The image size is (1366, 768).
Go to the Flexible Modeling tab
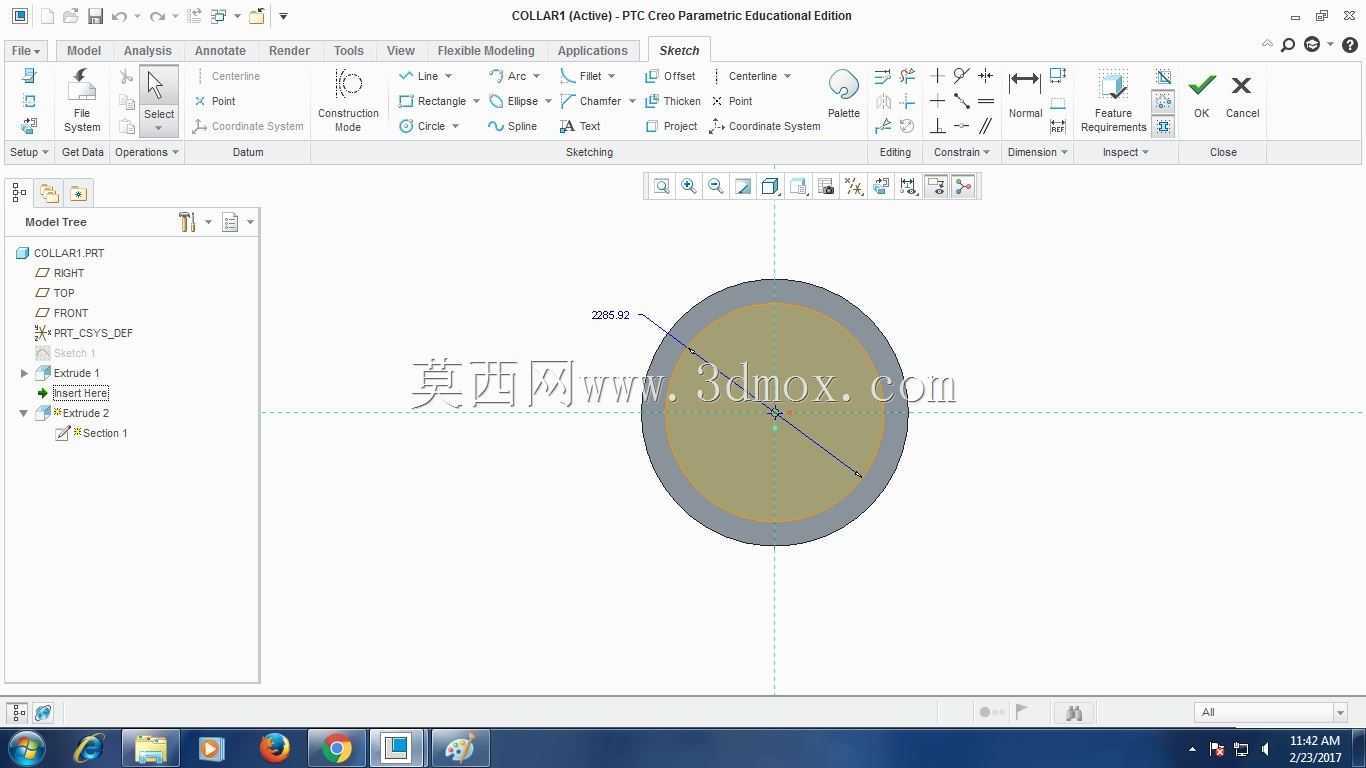[486, 51]
